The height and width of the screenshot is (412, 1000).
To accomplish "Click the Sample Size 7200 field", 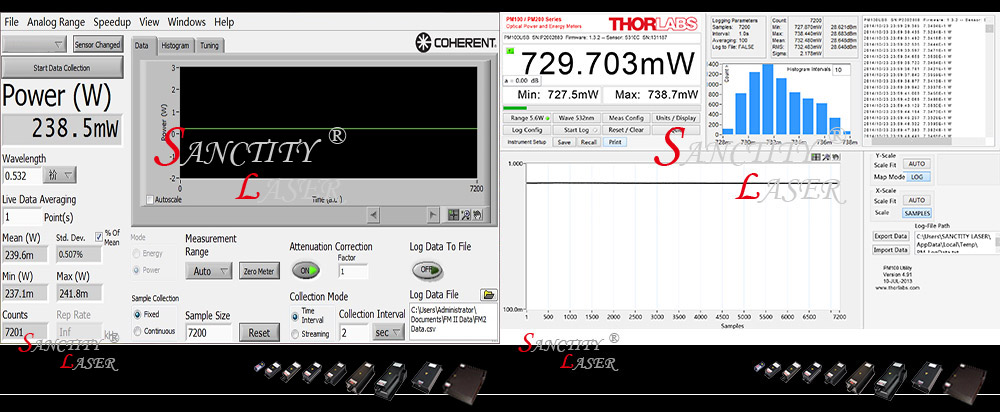I will point(209,333).
